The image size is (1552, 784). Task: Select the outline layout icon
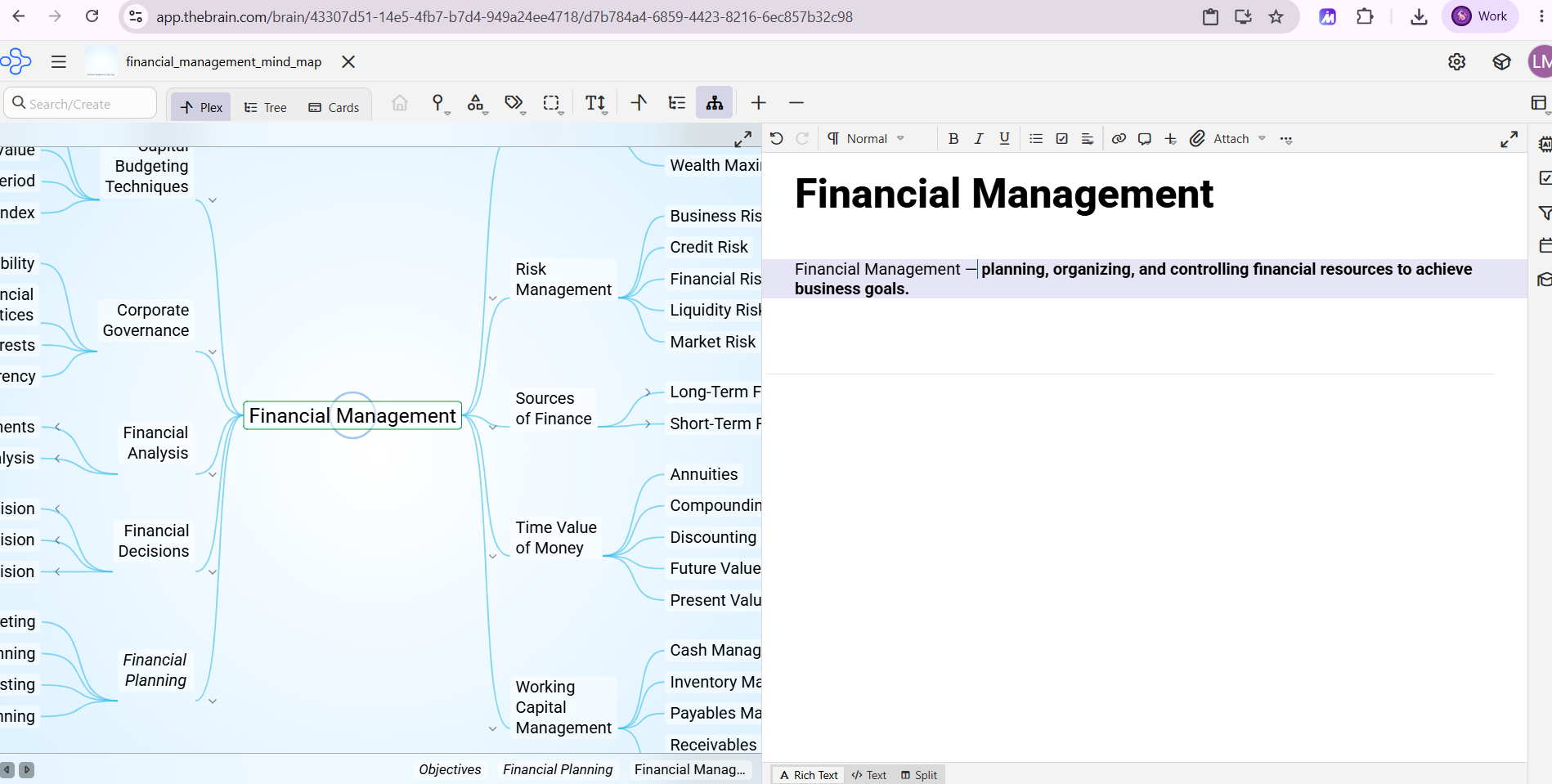pyautogui.click(x=676, y=103)
